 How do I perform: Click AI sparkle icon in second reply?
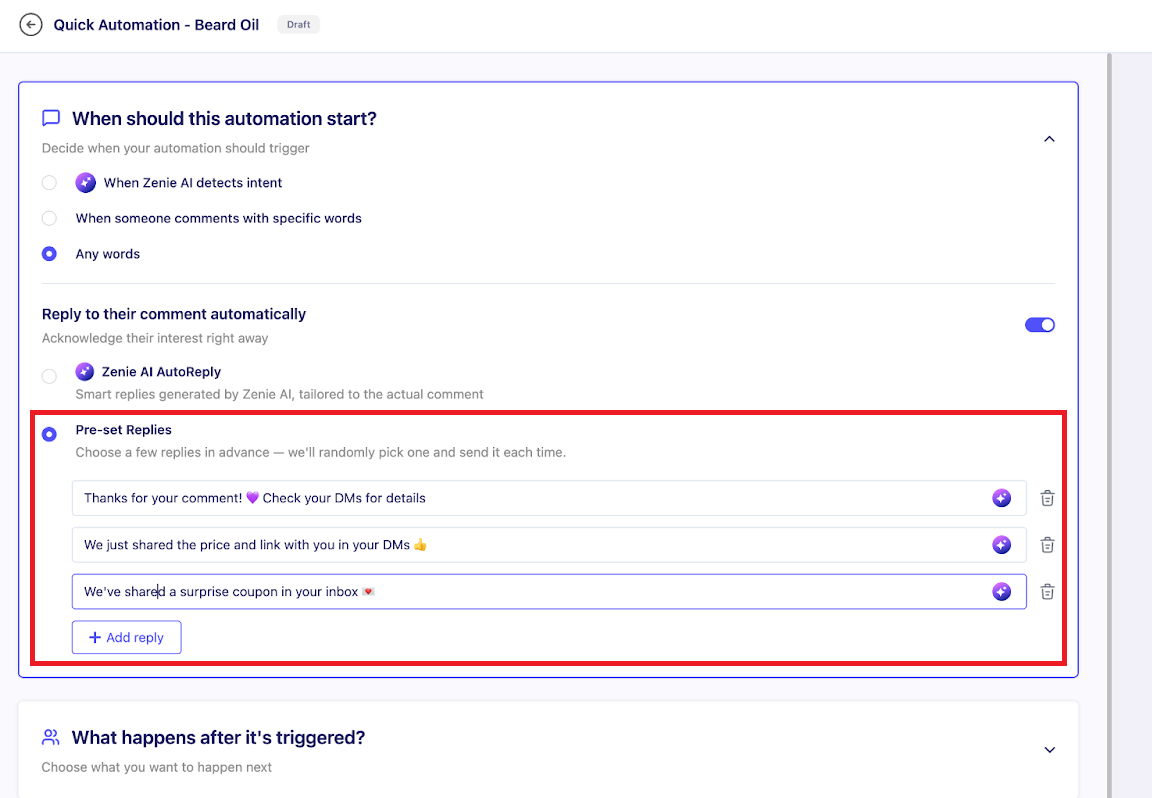click(1001, 545)
